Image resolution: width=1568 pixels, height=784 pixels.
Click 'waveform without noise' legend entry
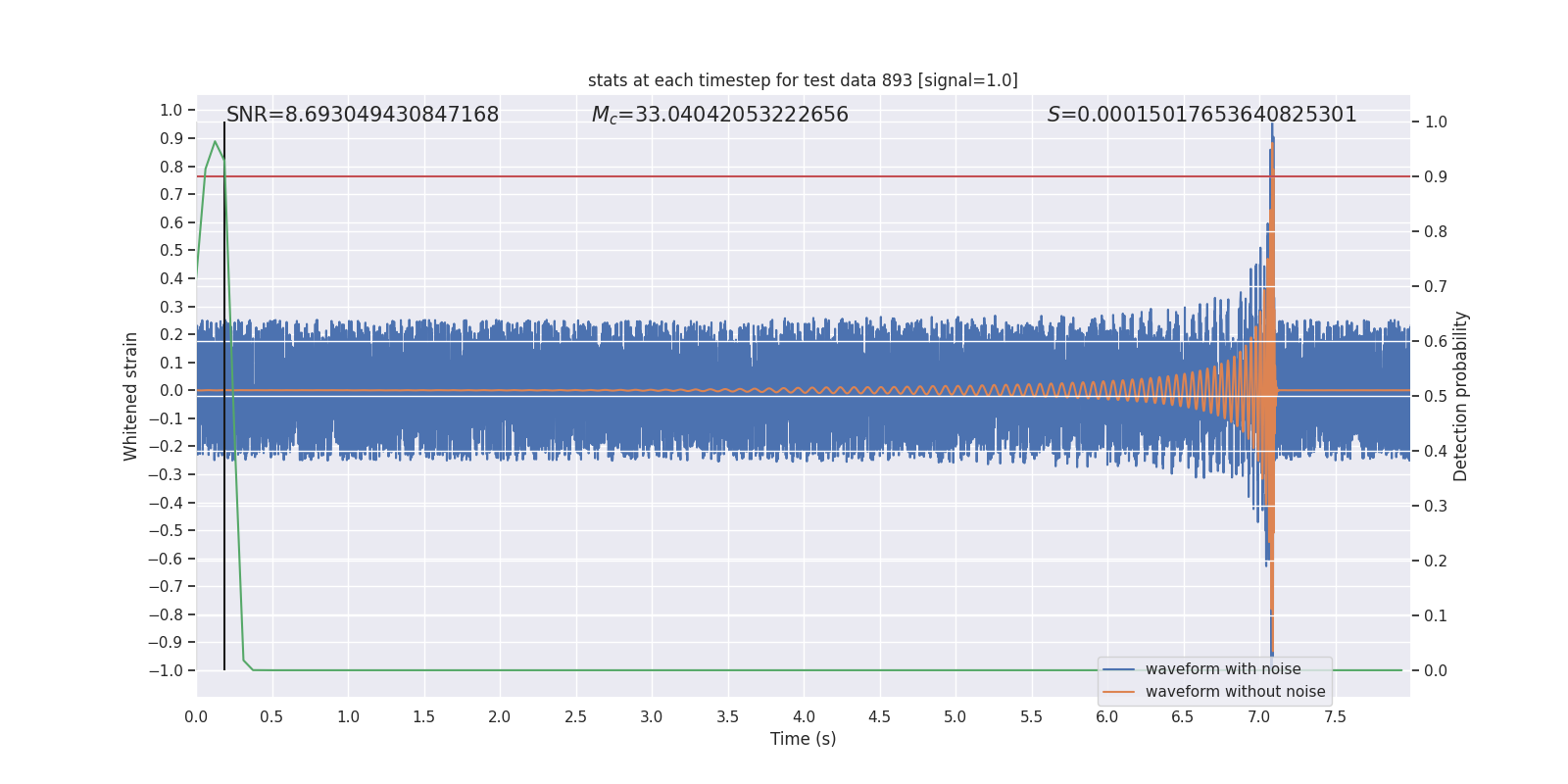(1235, 692)
